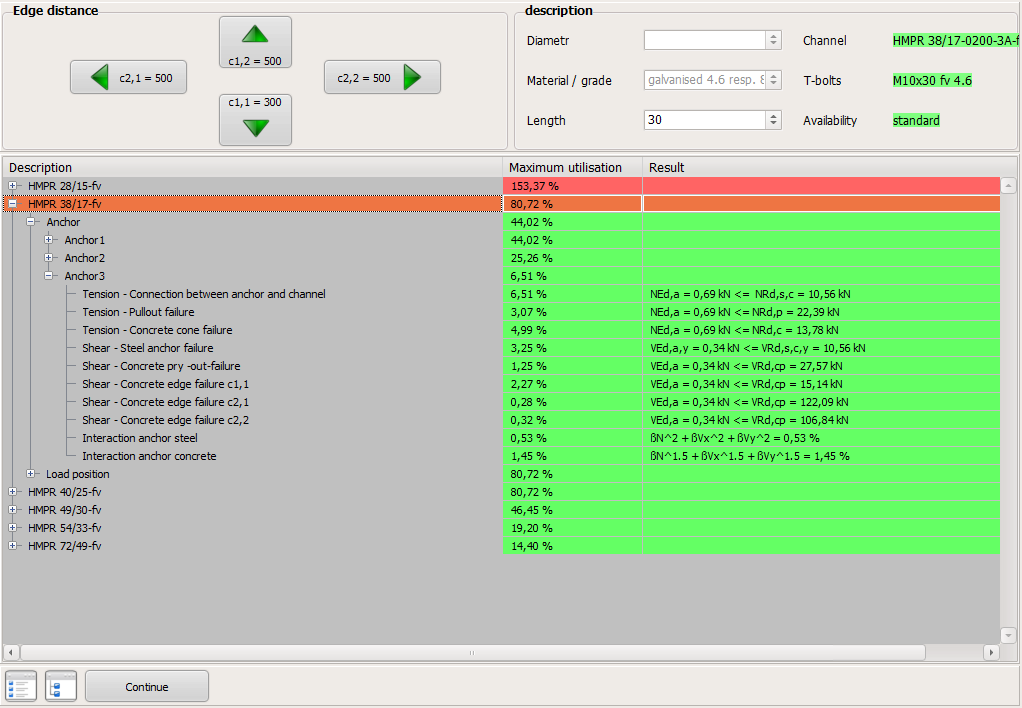Viewport: 1022px width, 708px height.
Task: Select Tension - Concrete cone failure row
Action: pos(501,330)
